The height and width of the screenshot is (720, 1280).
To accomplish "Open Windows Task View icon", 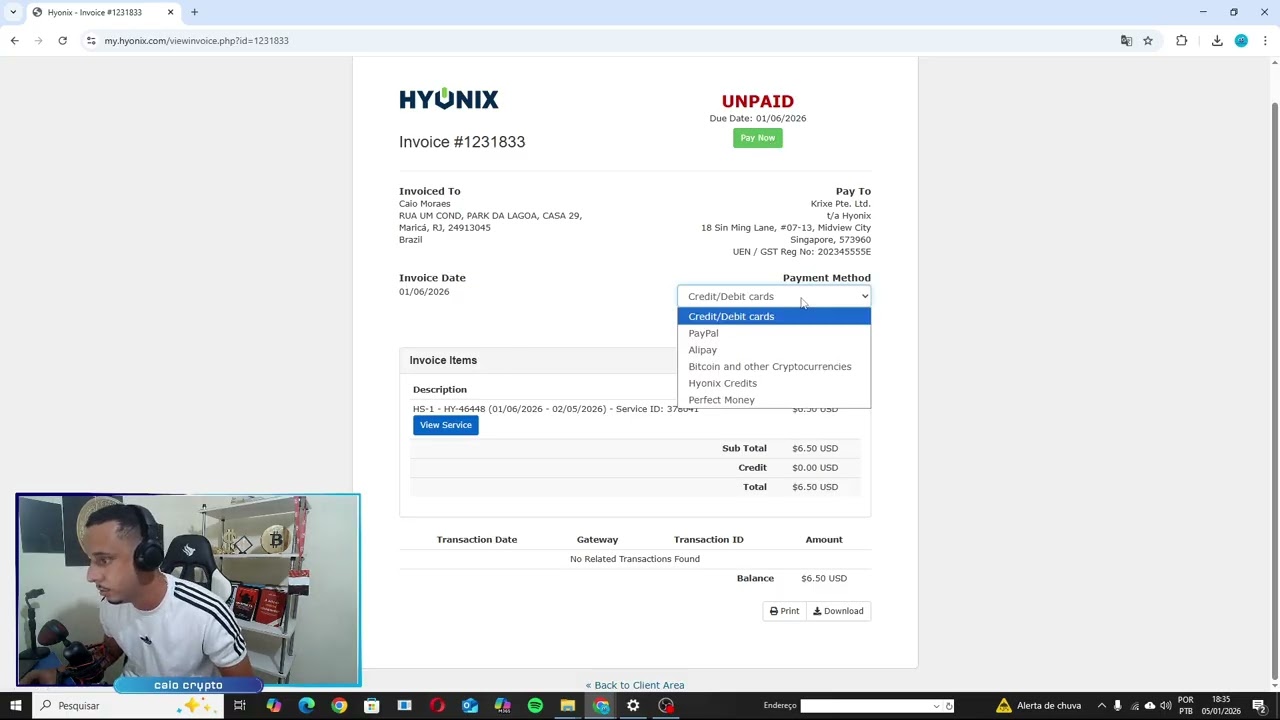I will coord(240,706).
